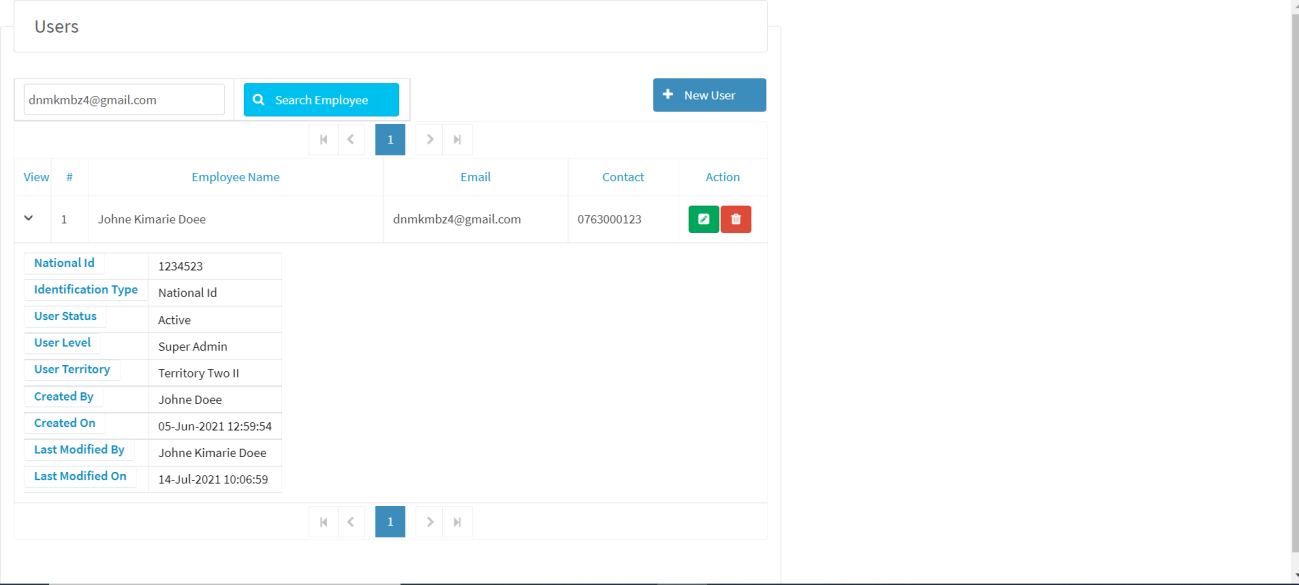Go to next page in top pagination
The image size is (1299, 585).
pyautogui.click(x=430, y=140)
